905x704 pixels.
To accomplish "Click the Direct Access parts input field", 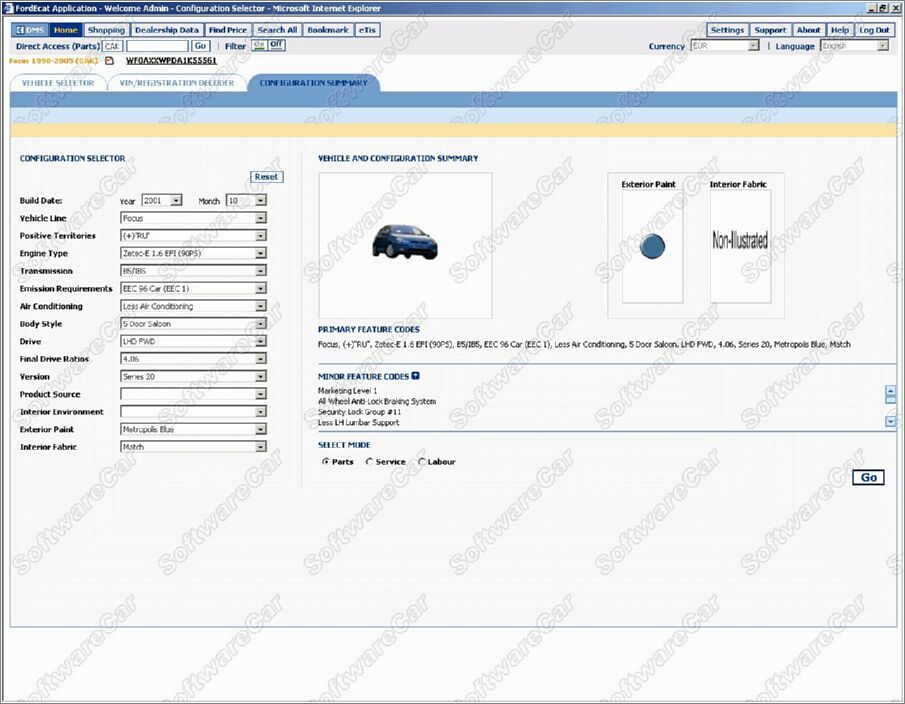I will [157, 46].
